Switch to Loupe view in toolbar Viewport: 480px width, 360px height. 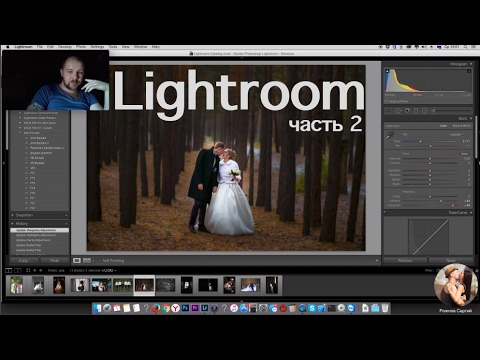click(x=77, y=260)
